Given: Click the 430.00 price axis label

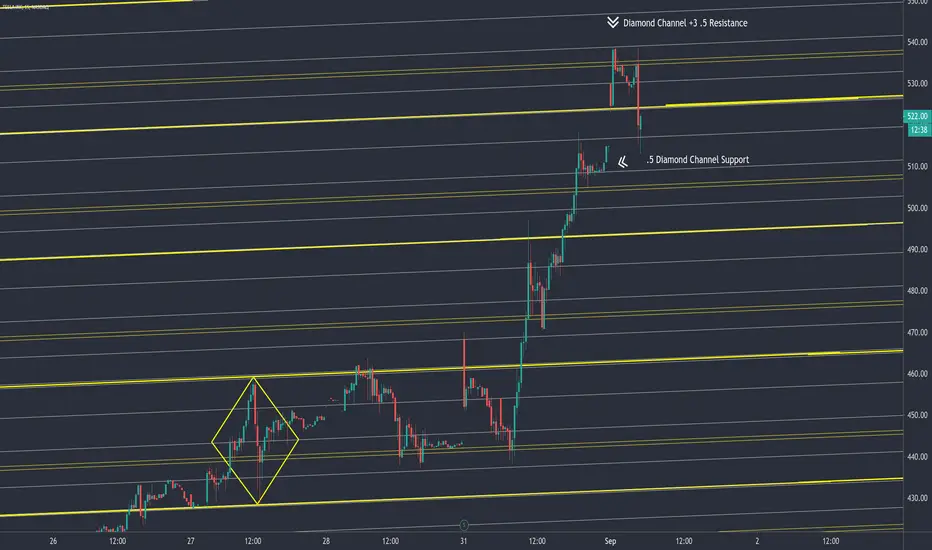Looking at the screenshot, I should (x=917, y=498).
